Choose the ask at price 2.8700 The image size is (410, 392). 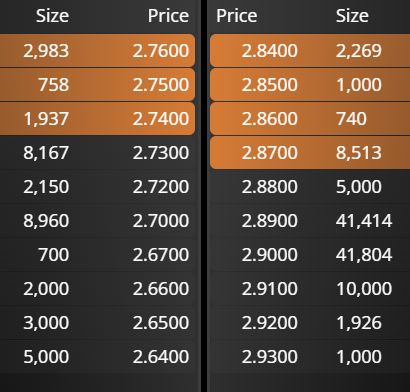click(310, 153)
